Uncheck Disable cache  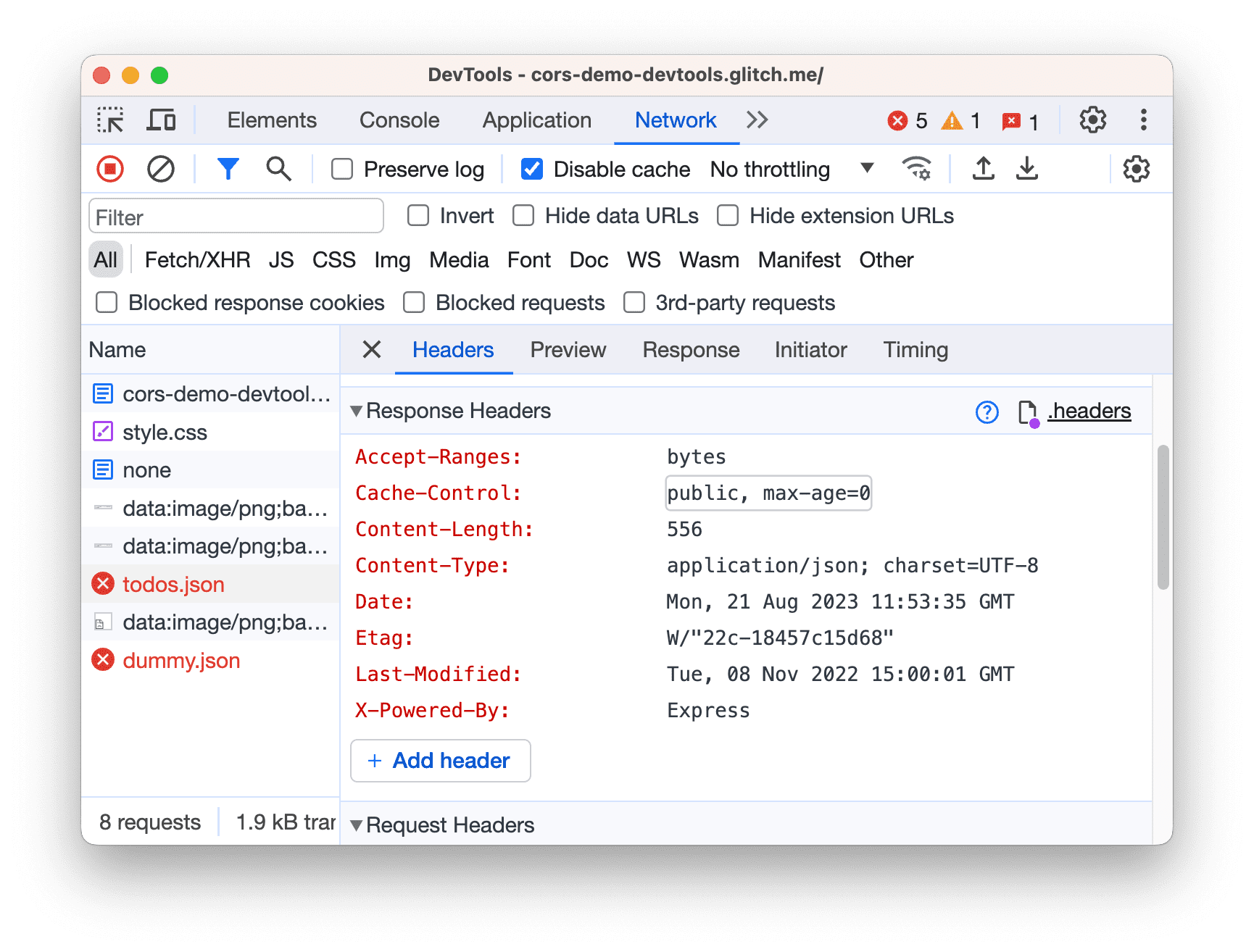point(532,169)
